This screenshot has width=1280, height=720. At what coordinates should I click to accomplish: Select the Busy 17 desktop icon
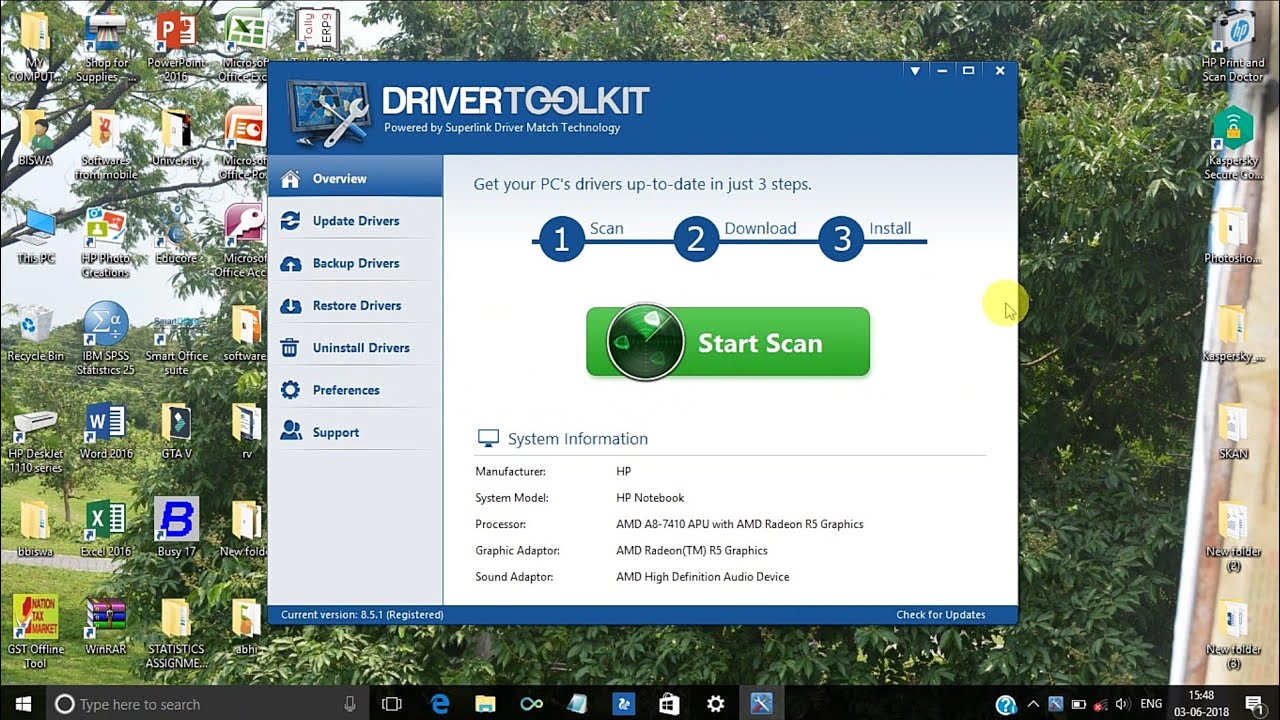176,529
